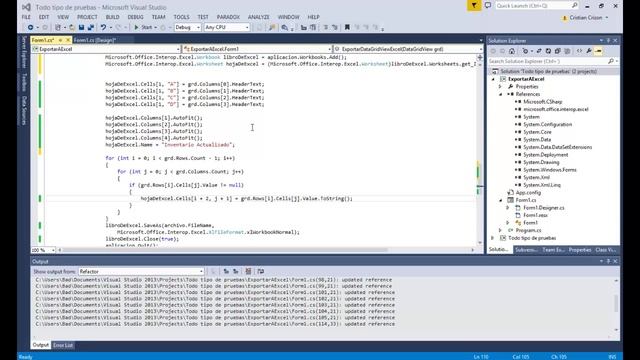The image size is (640, 360).
Task: Collapse All nodes in Solution Explorer
Action: click(x=558, y=51)
